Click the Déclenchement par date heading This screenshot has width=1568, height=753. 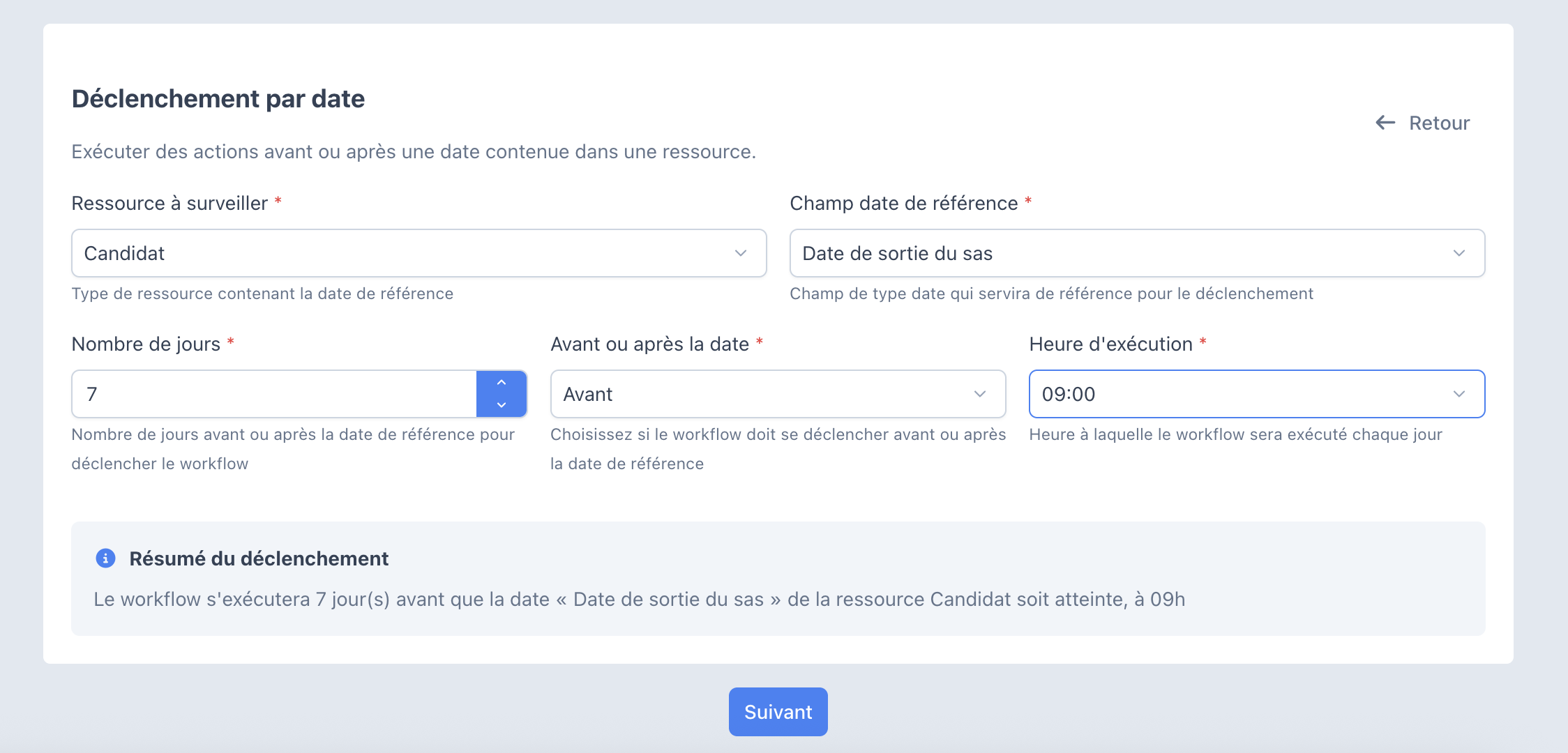218,99
